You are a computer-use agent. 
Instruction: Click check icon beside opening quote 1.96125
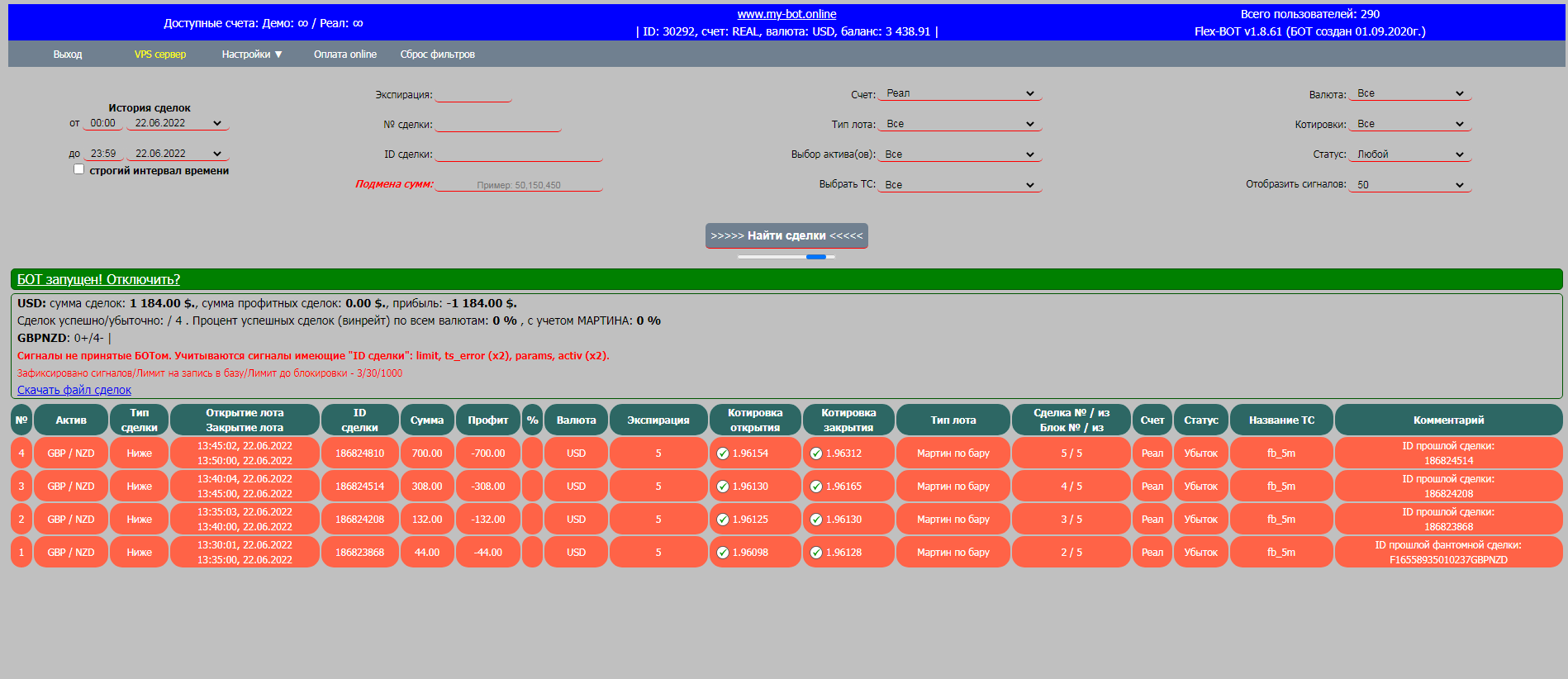[723, 520]
